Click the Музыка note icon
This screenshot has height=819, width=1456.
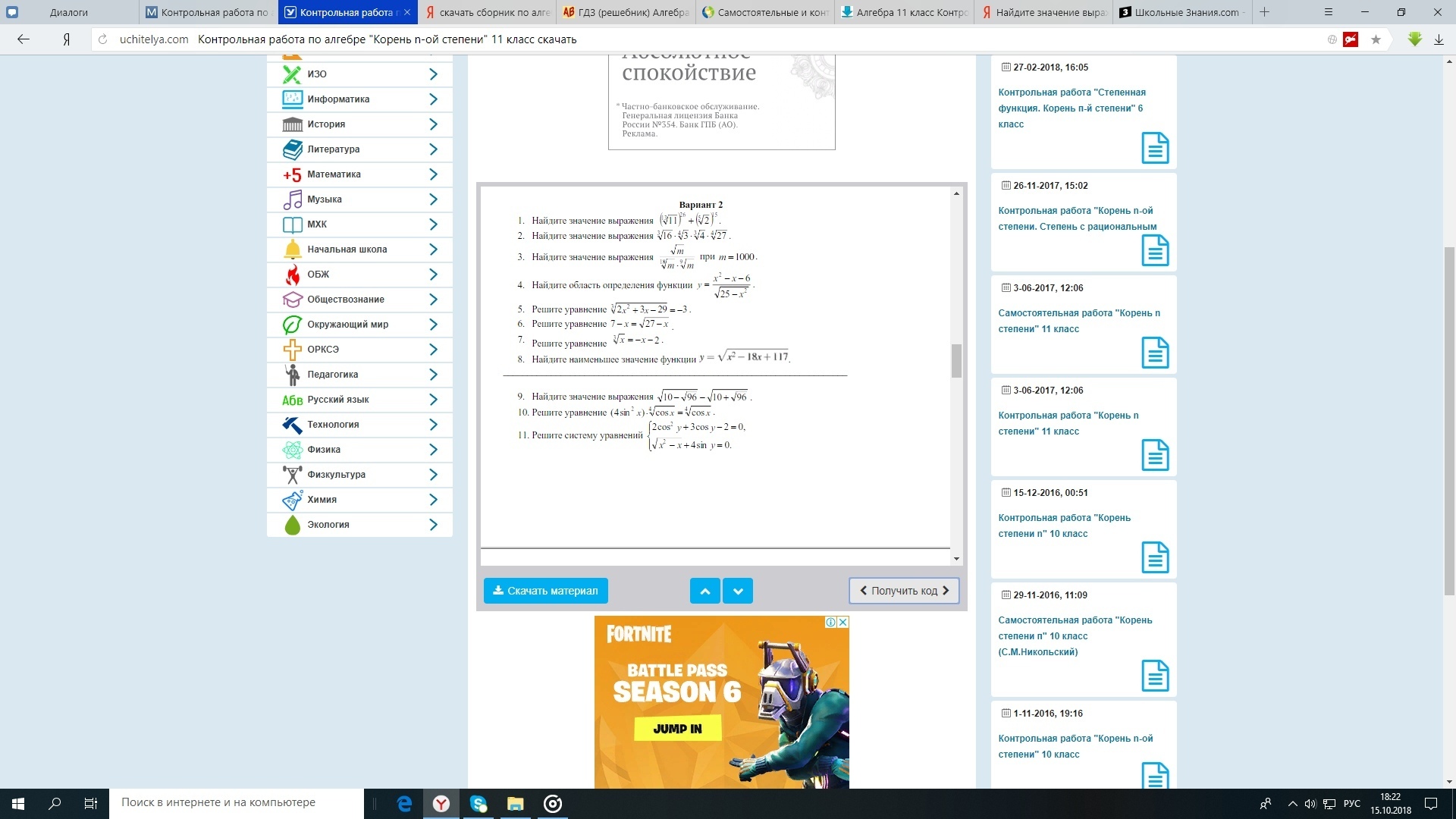[292, 199]
